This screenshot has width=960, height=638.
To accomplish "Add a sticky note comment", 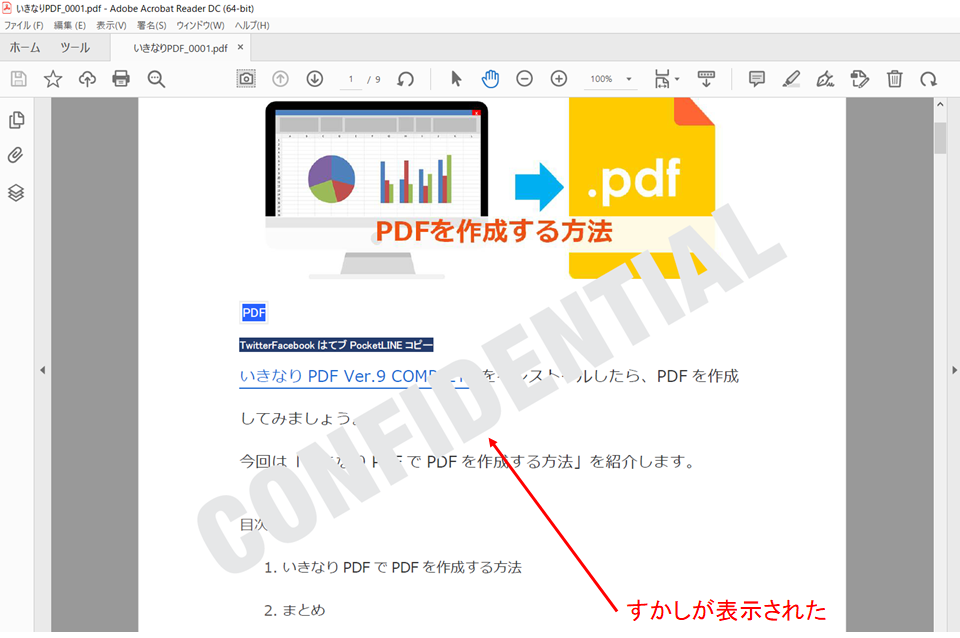I will pyautogui.click(x=757, y=79).
